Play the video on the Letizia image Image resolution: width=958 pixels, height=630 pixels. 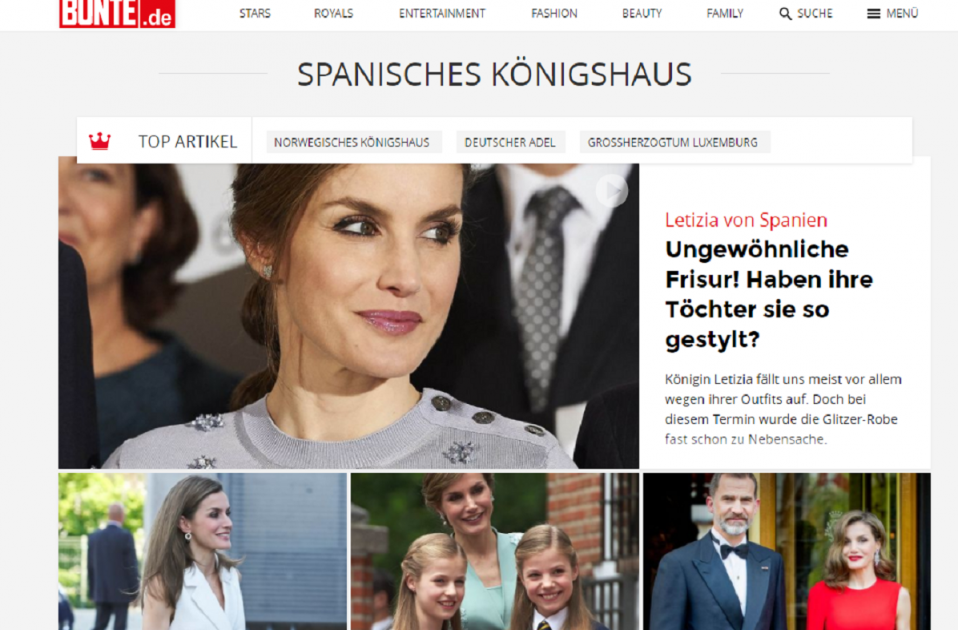click(612, 191)
